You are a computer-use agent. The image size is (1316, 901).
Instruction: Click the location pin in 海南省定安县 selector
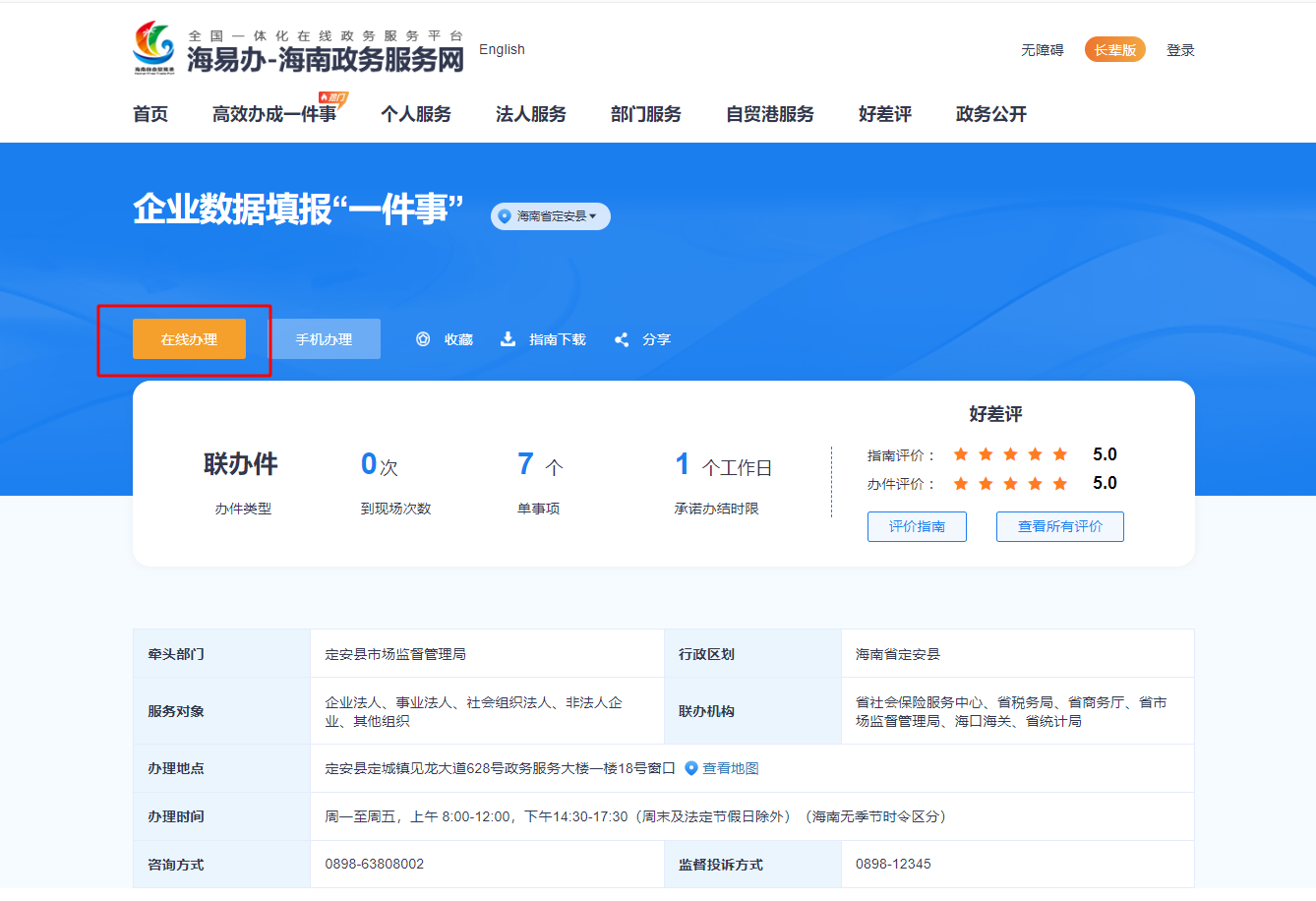[505, 216]
